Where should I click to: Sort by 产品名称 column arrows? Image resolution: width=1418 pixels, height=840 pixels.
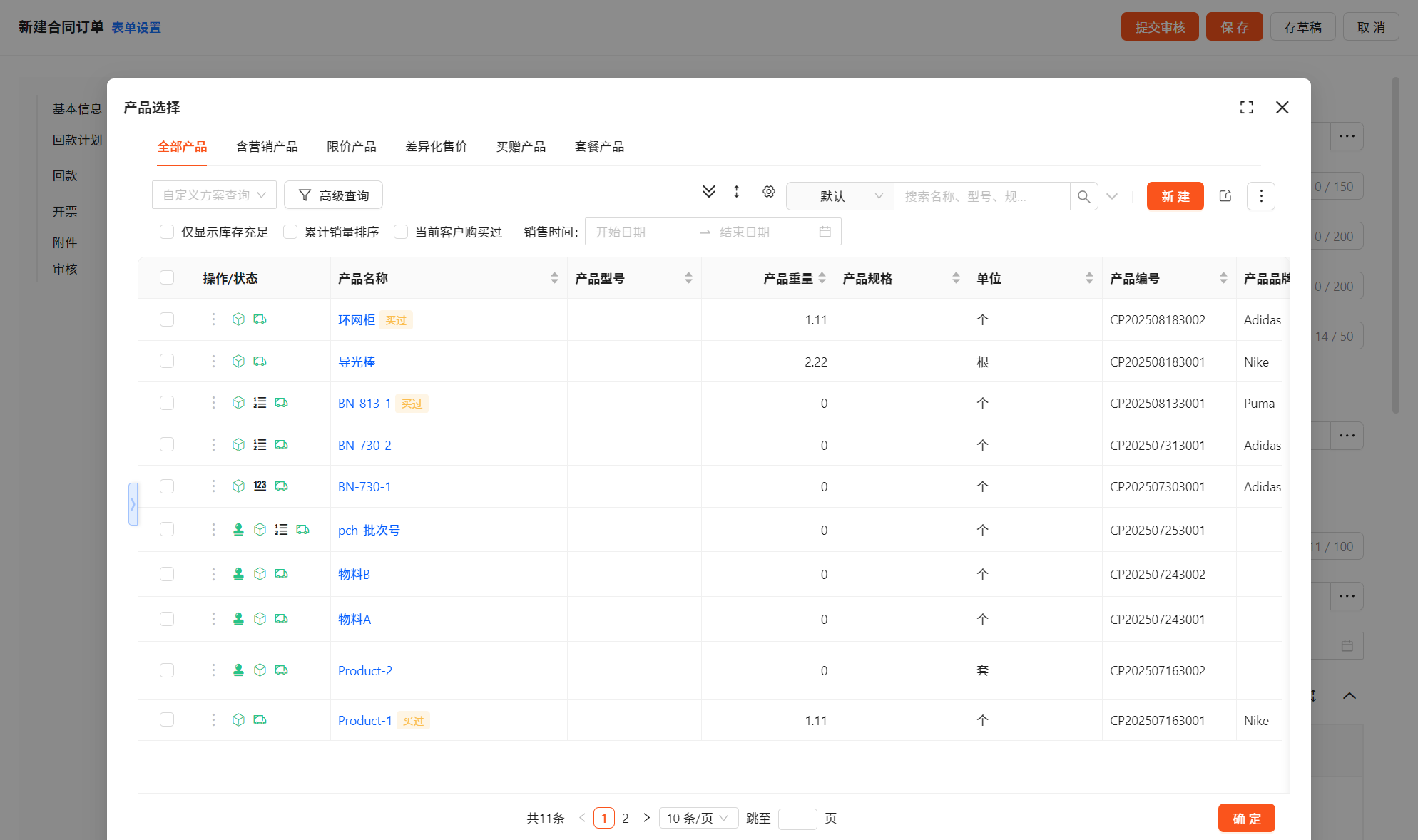554,278
